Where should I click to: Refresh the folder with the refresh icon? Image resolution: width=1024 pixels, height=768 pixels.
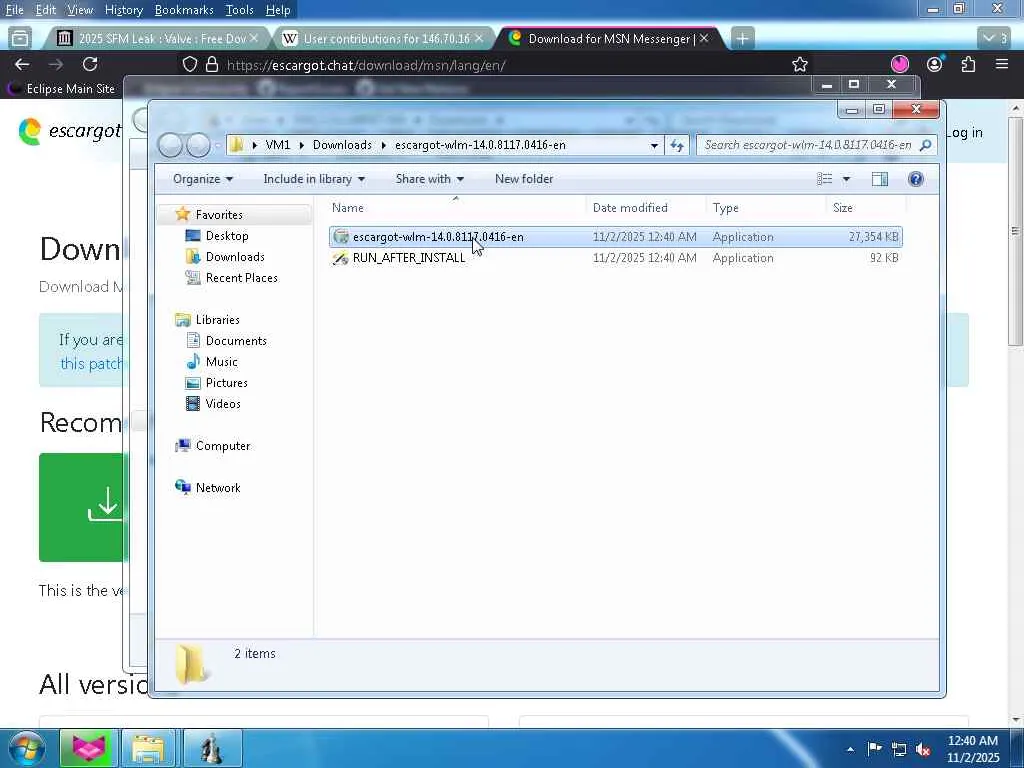tap(677, 145)
